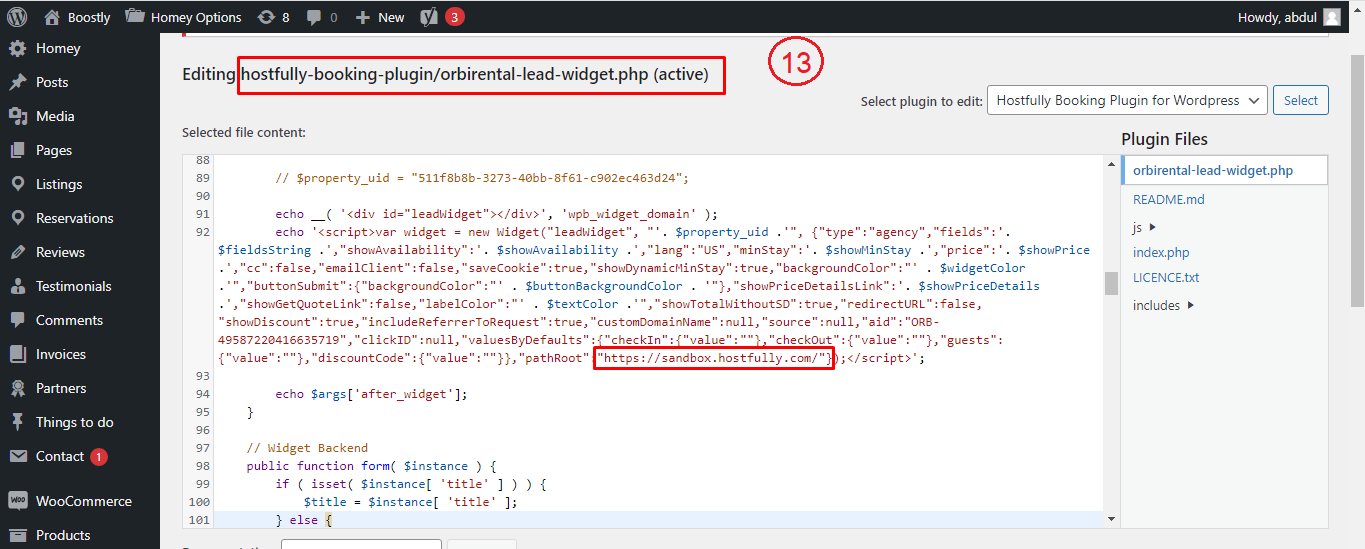Screen dimensions: 1365x549
Task: Click the "// Widget Backend" comment line
Action: click(307, 447)
